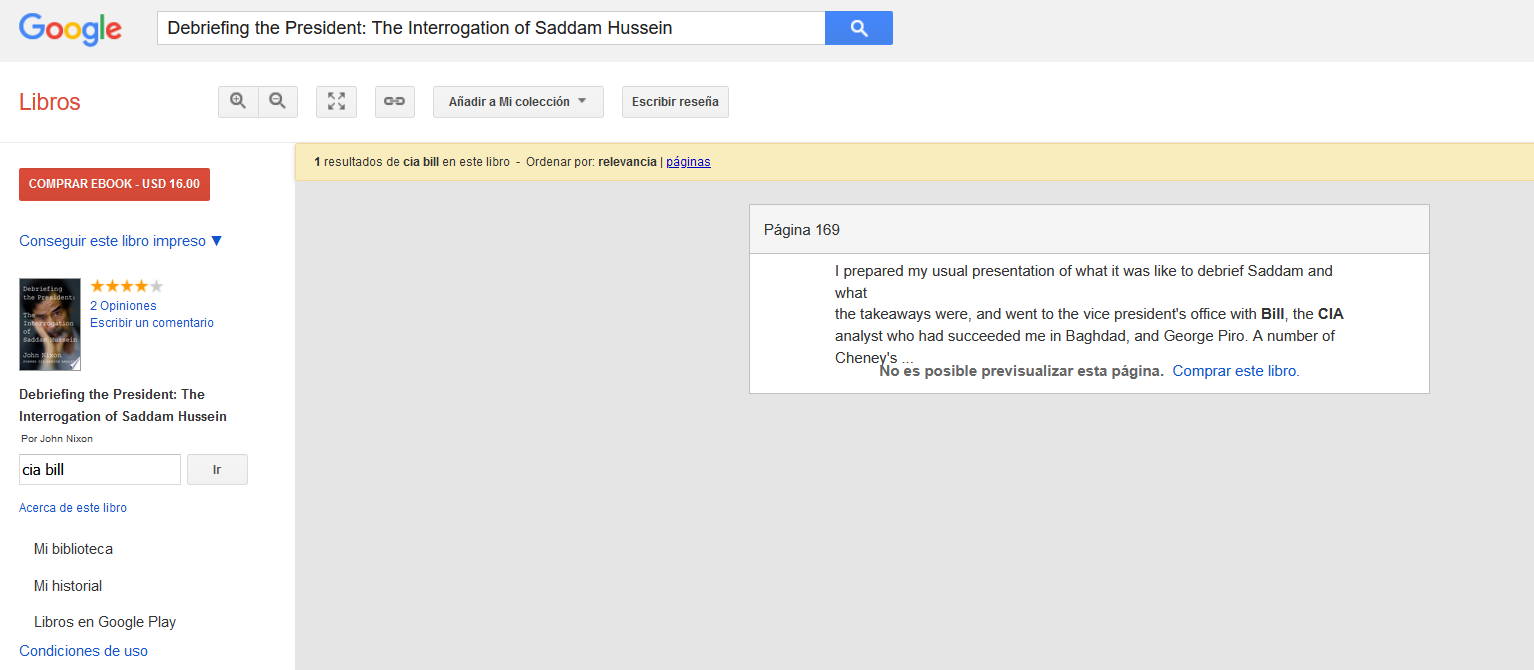
Task: Click the snippet text about Bill, the CIA analyst
Action: pyautogui.click(x=1089, y=314)
